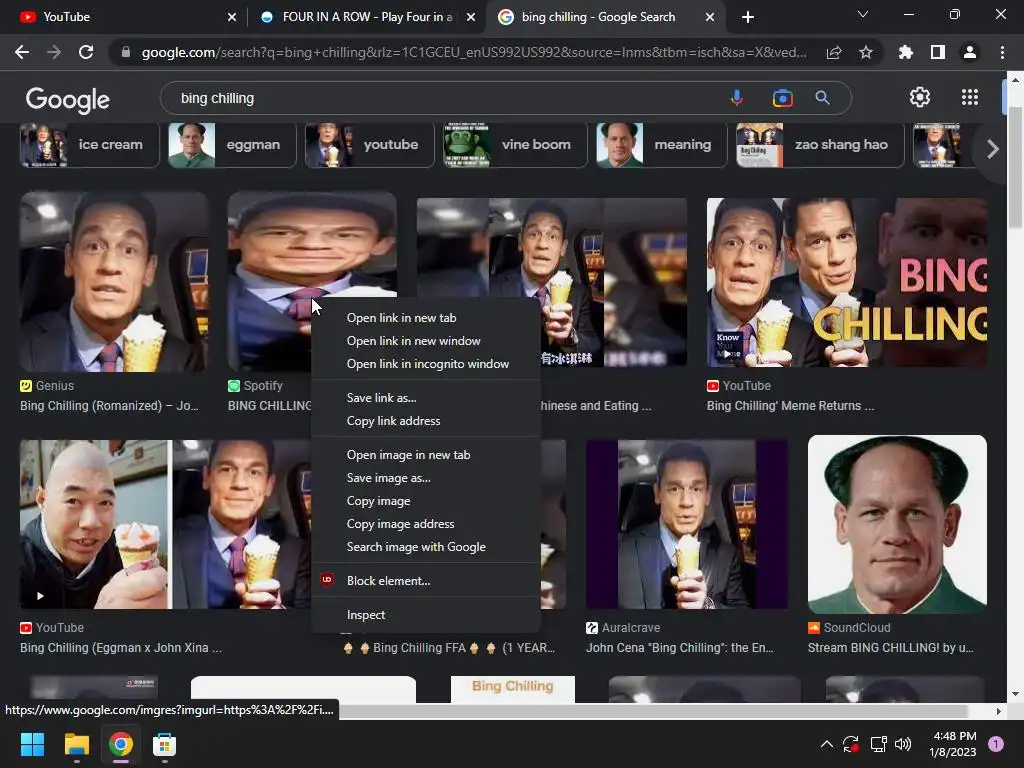Click the share page icon in address bar
The image size is (1024, 768).
(834, 52)
